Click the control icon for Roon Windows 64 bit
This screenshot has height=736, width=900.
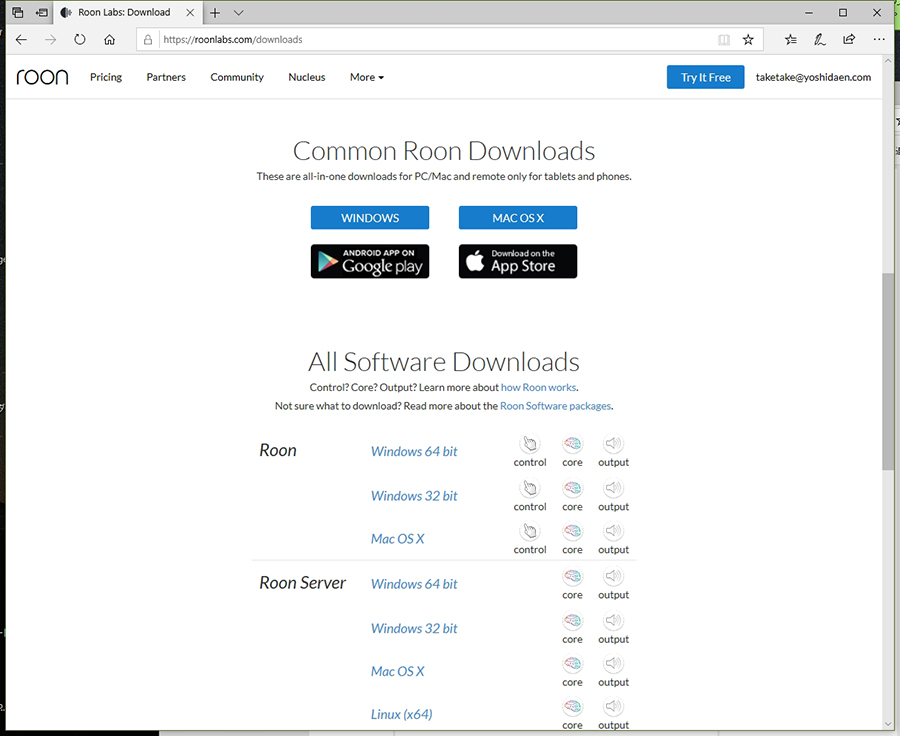[x=529, y=445]
